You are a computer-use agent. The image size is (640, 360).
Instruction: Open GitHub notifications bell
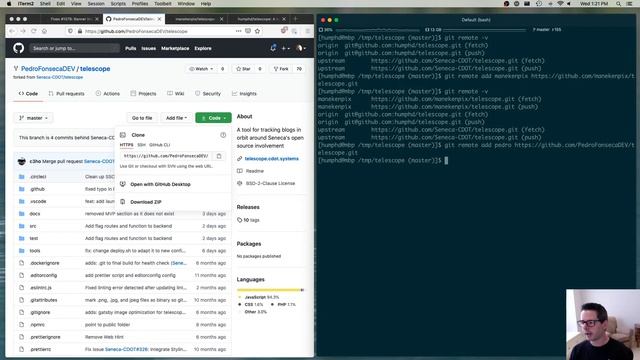(273, 48)
